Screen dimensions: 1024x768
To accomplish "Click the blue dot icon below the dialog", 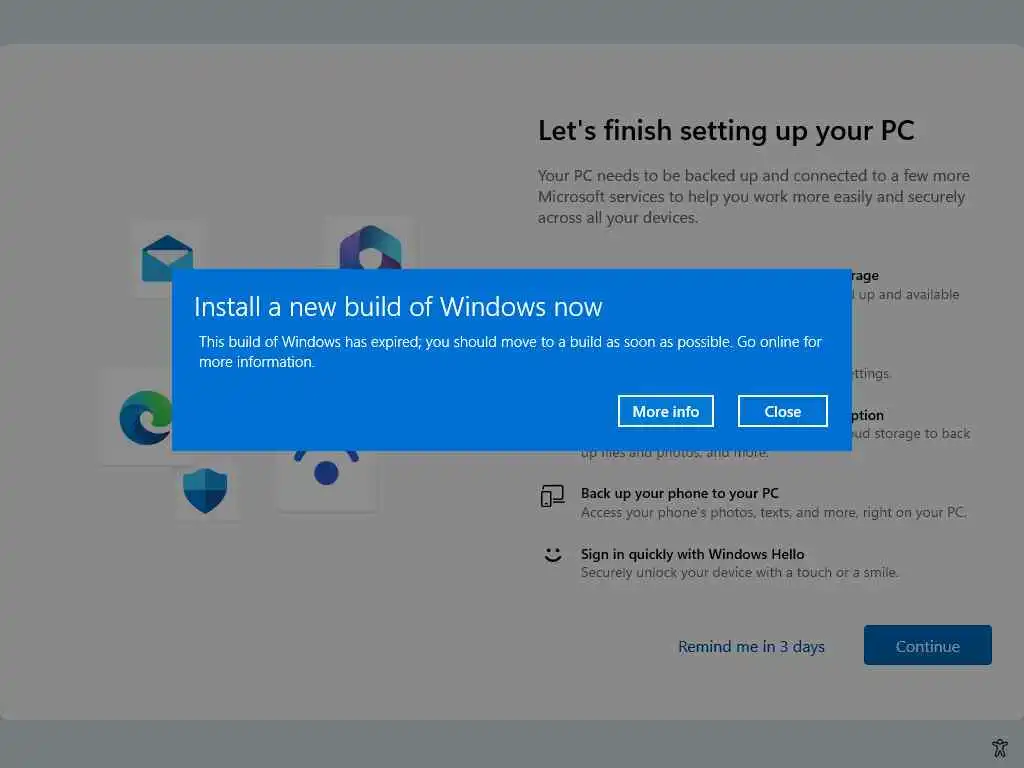I will click(326, 473).
